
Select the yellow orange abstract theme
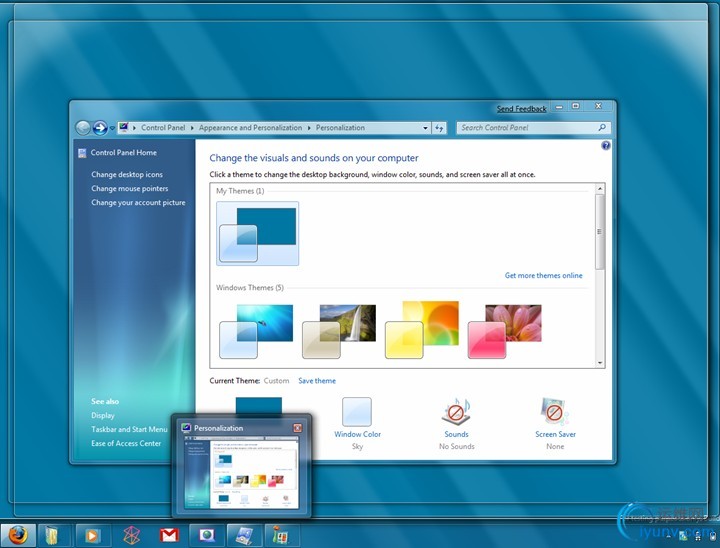click(422, 330)
